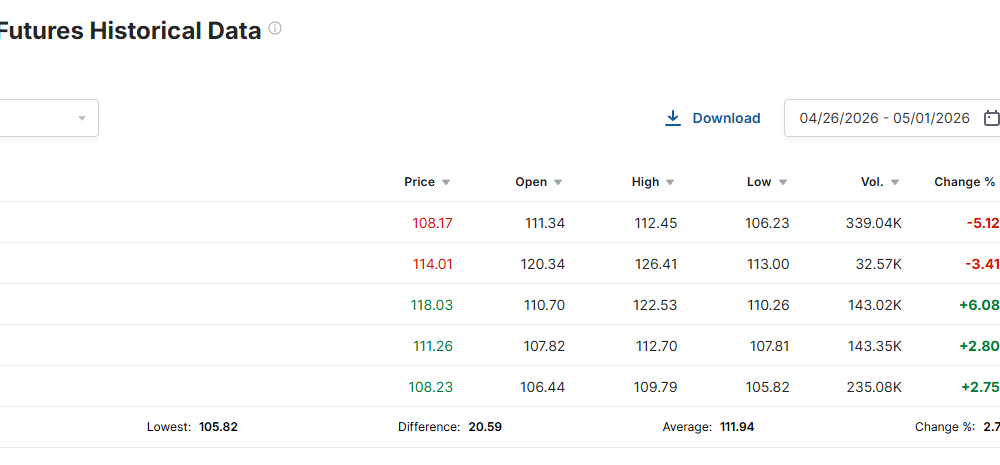Select change value +2.80
The width and height of the screenshot is (1000, 465).
978,346
